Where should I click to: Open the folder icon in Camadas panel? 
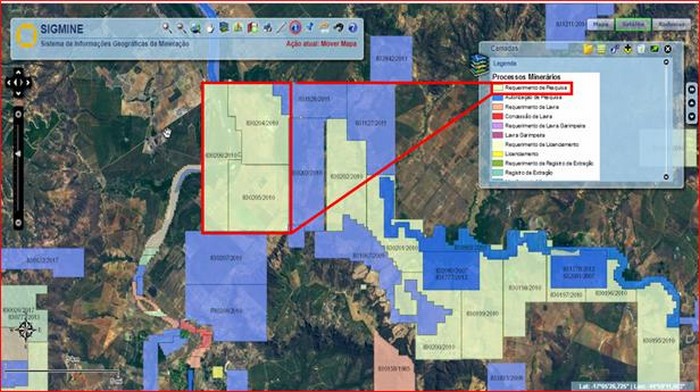pyautogui.click(x=588, y=49)
